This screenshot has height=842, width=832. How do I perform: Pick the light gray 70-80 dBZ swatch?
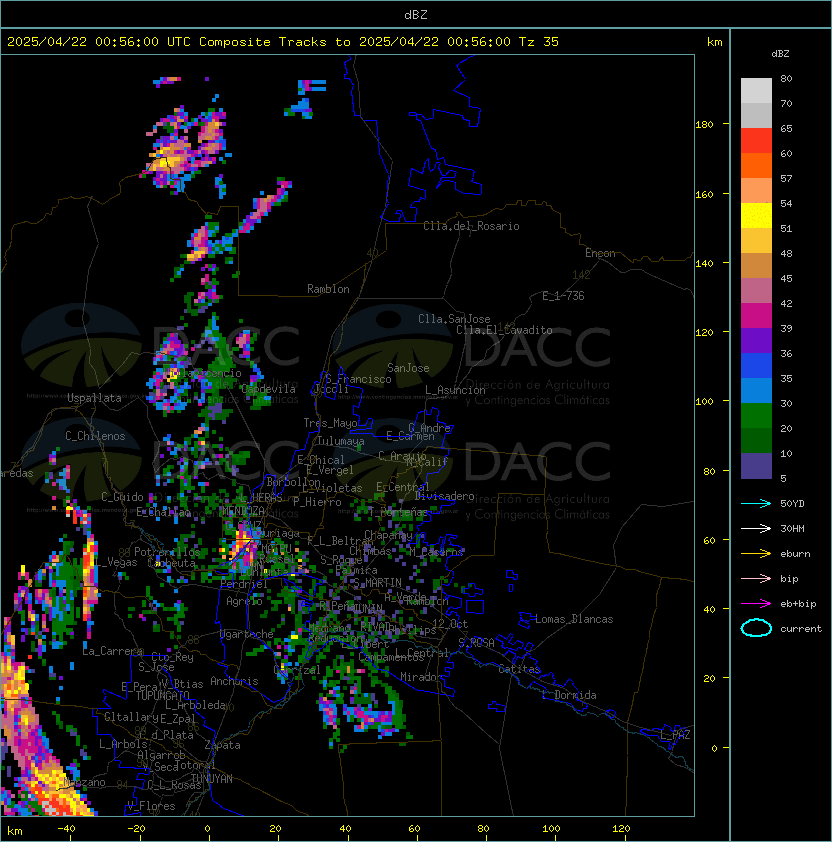(x=756, y=91)
